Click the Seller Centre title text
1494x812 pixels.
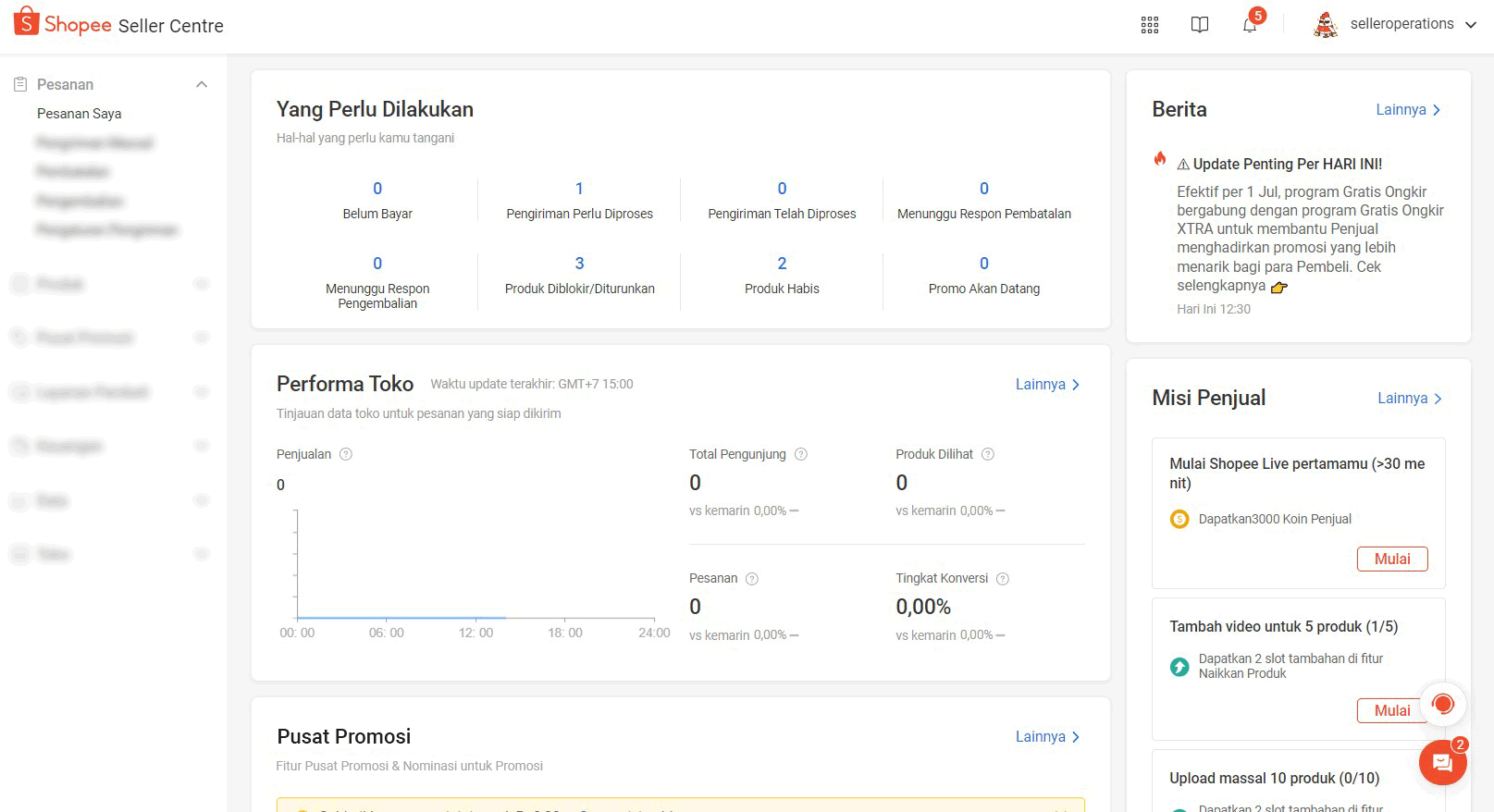click(x=171, y=26)
